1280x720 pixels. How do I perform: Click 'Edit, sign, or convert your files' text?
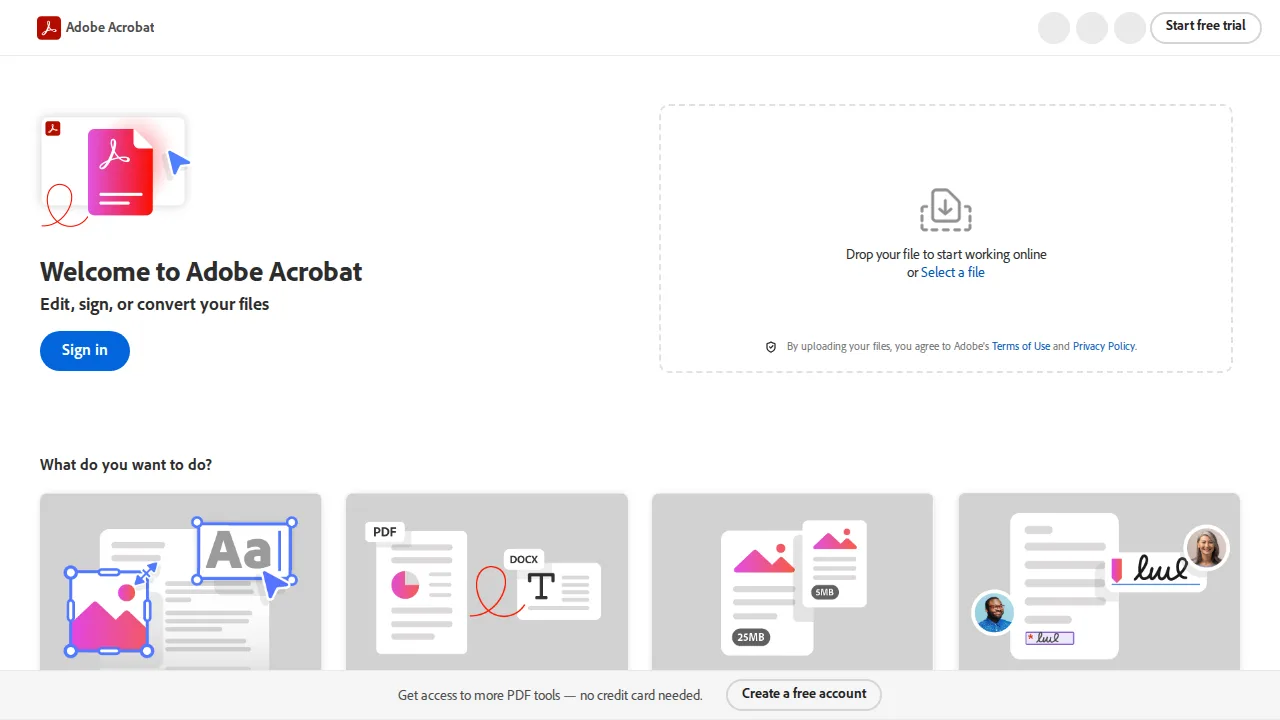click(x=155, y=304)
